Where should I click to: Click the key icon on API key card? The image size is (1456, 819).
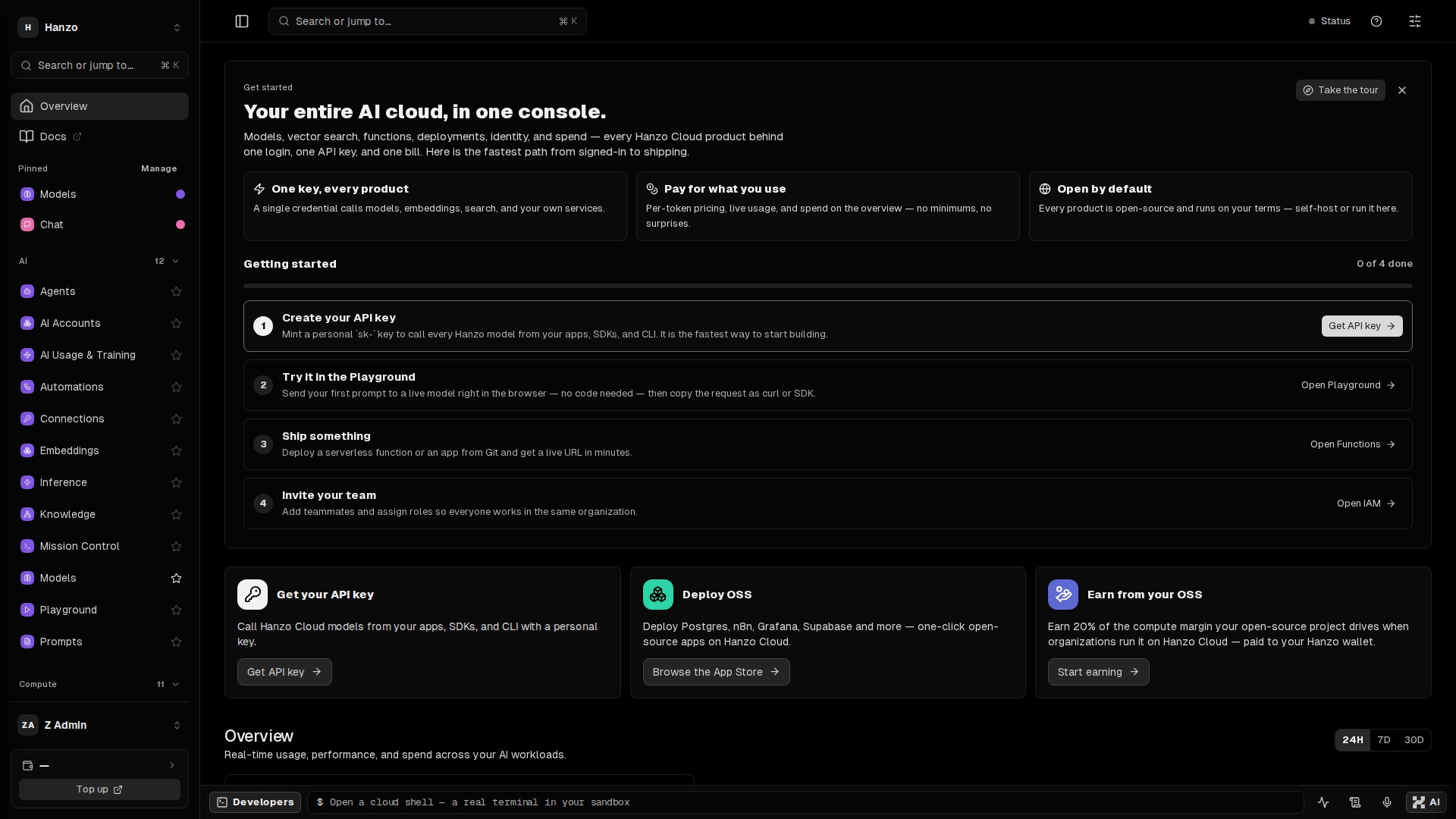click(253, 595)
